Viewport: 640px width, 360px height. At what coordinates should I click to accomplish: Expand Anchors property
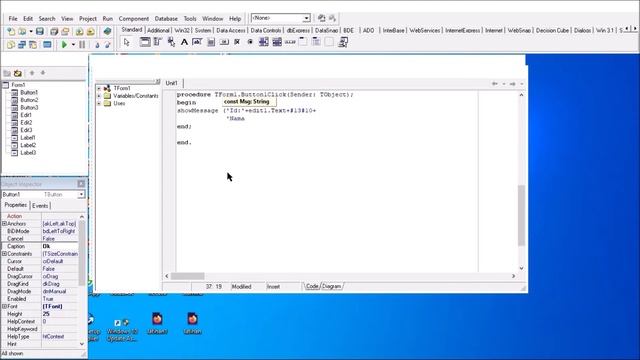coord(4,224)
